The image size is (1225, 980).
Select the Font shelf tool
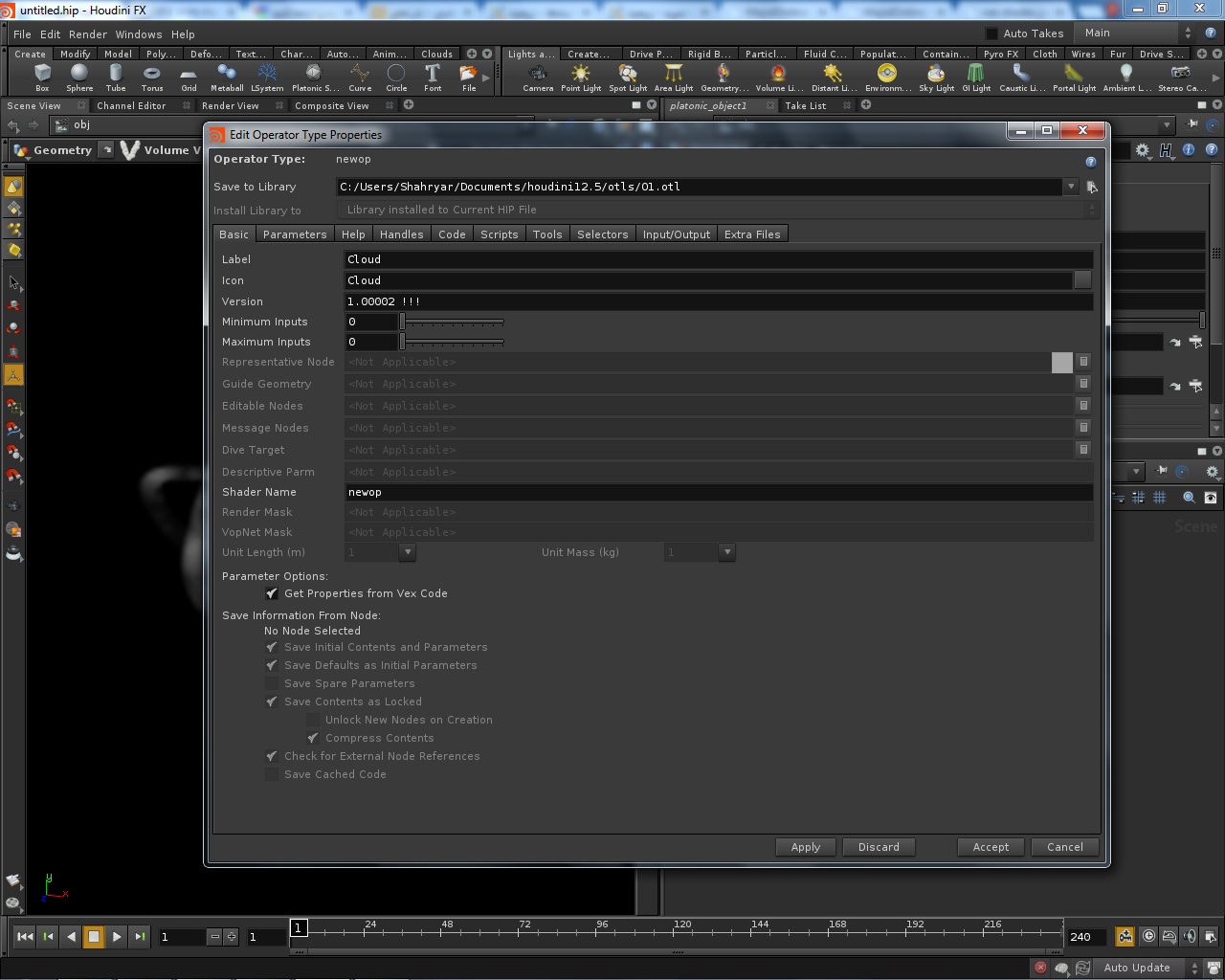tap(433, 78)
